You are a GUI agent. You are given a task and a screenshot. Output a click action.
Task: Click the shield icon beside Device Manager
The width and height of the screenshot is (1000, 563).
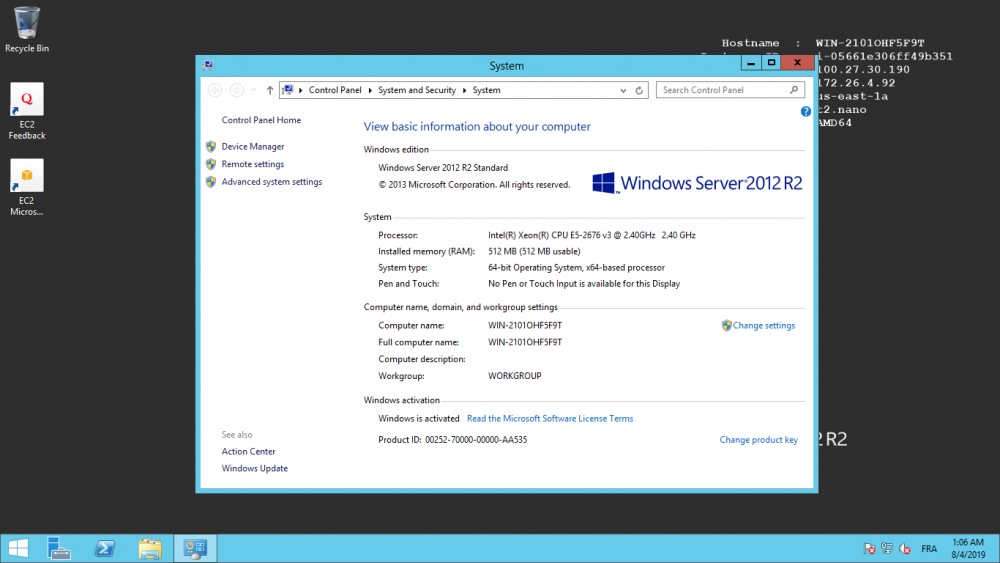coord(211,147)
